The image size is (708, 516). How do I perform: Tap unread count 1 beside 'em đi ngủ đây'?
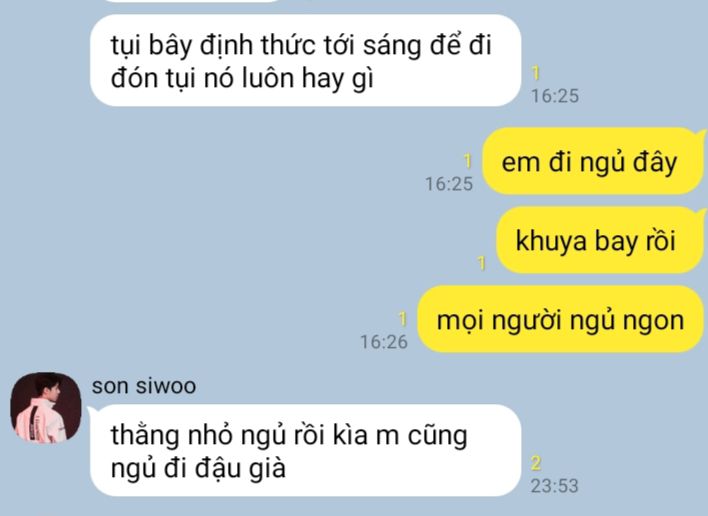[468, 161]
